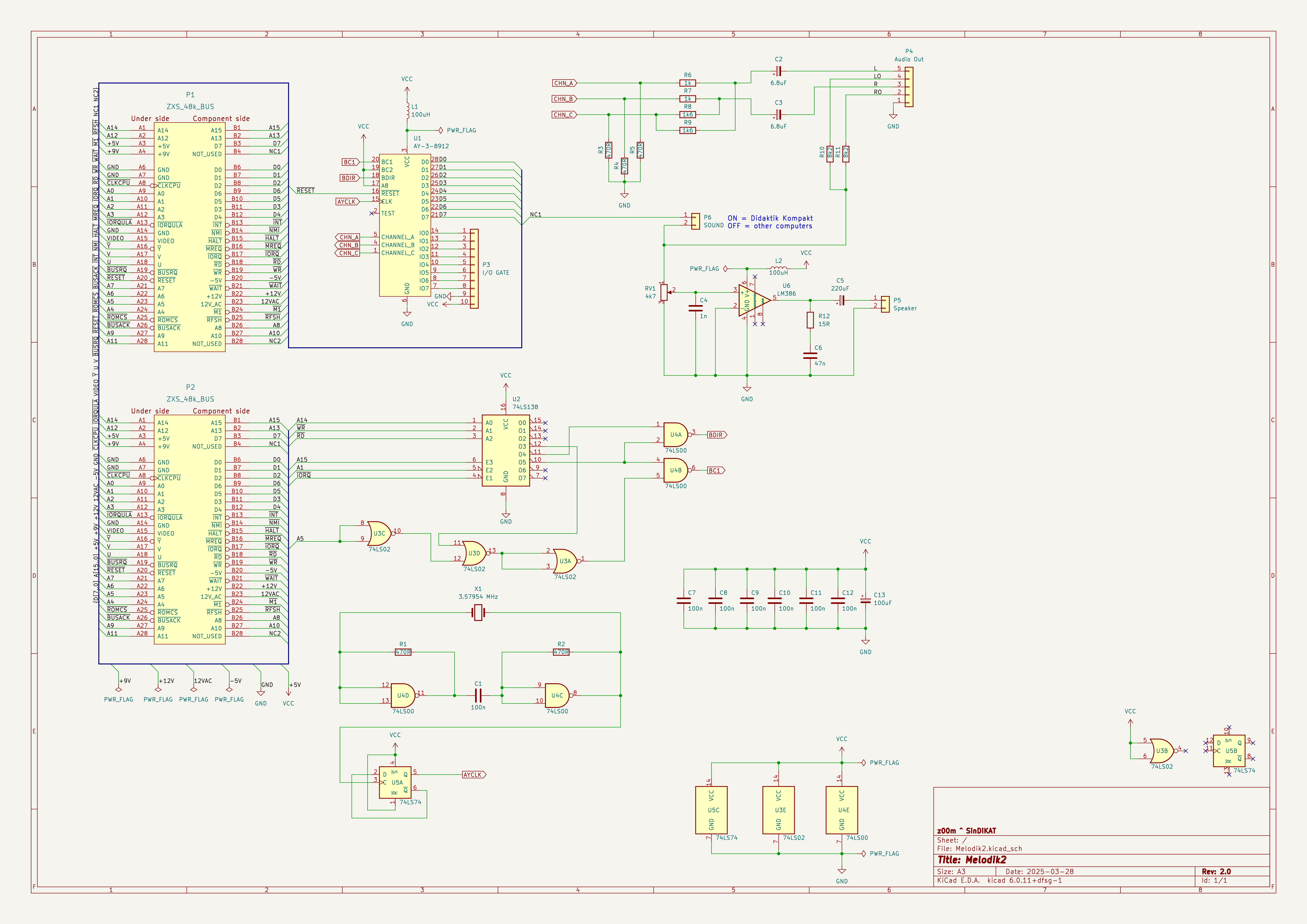Select inductor L2 near LM386
This screenshot has height=924, width=1307.
779,268
